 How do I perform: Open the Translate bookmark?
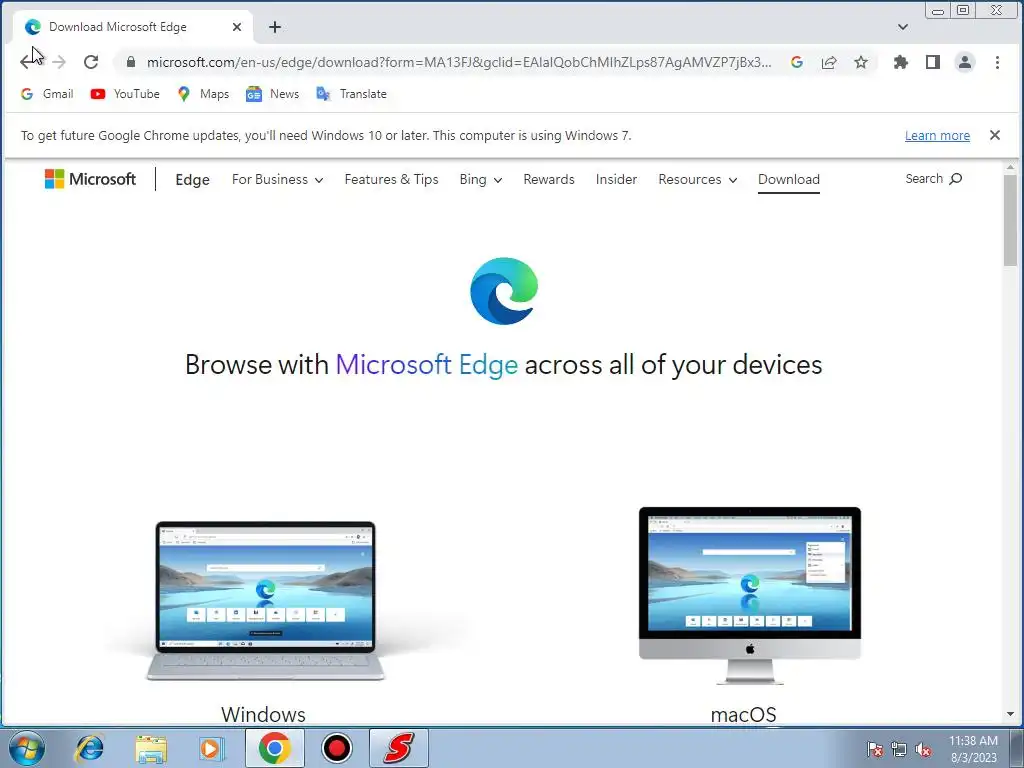[351, 94]
